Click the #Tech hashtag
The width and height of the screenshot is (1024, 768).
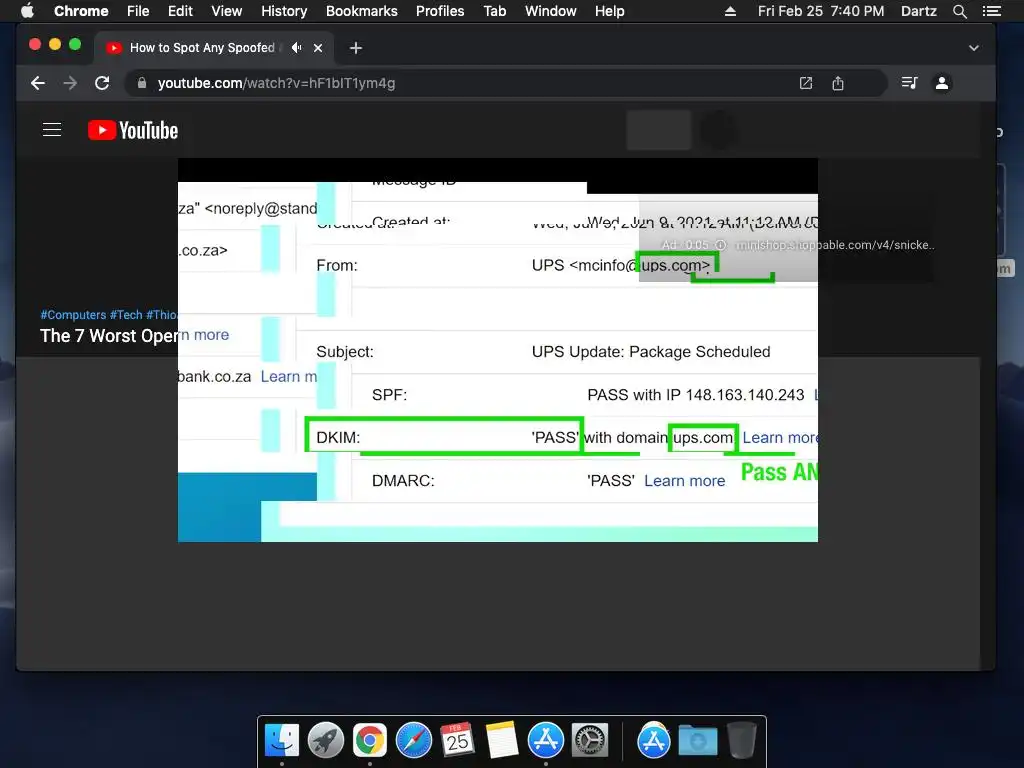(x=126, y=315)
